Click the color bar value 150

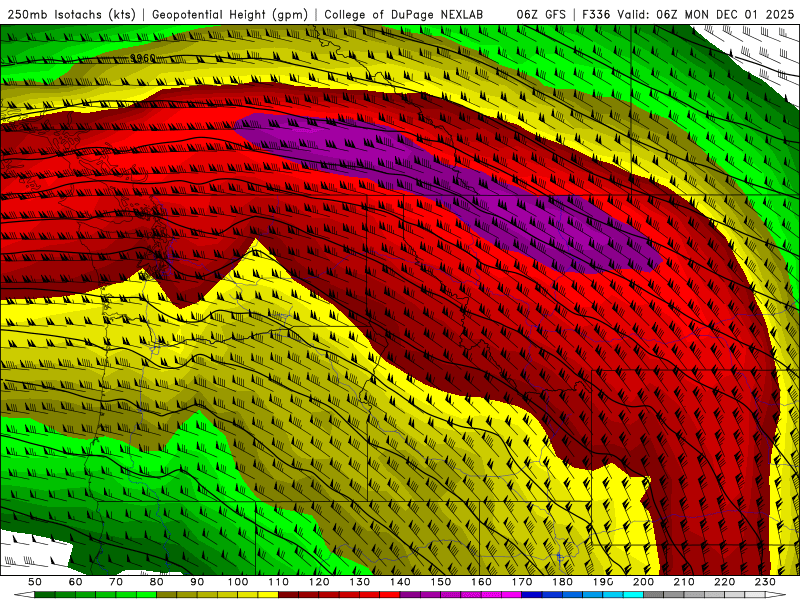441,582
